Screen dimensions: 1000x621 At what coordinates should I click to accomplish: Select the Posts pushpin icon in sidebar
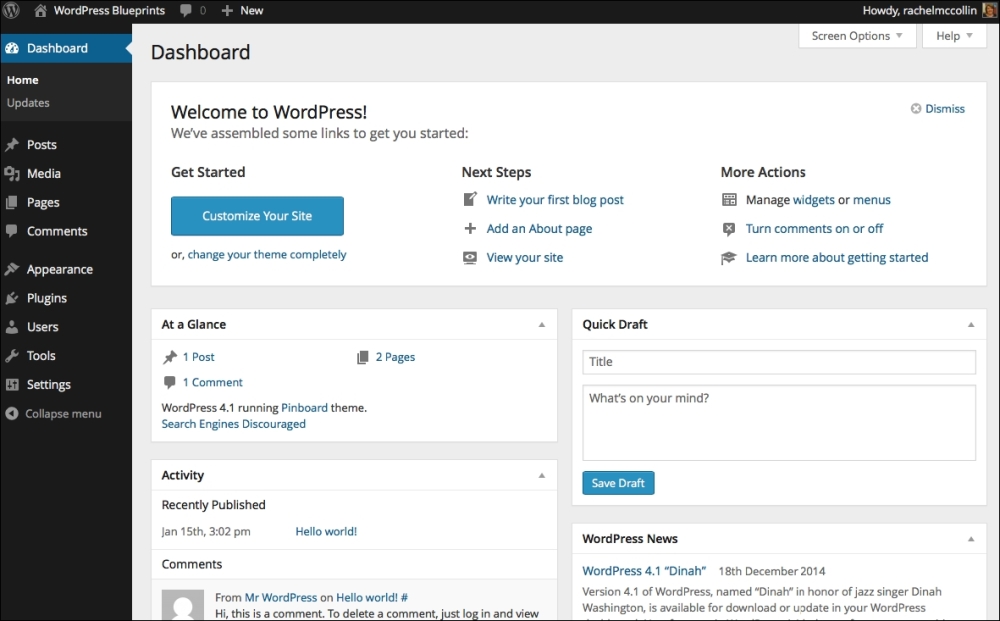click(12, 145)
